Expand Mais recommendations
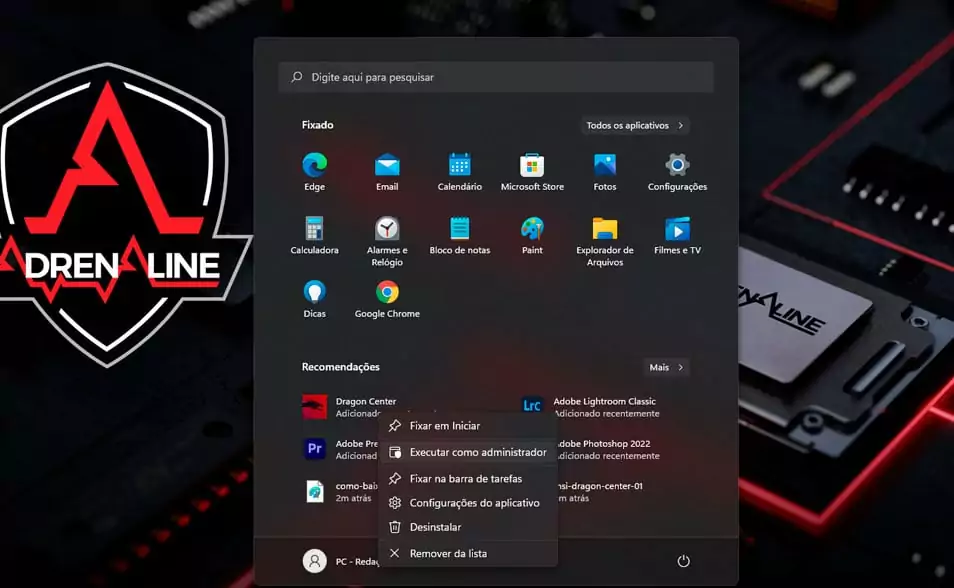The height and width of the screenshot is (588, 954). click(666, 368)
